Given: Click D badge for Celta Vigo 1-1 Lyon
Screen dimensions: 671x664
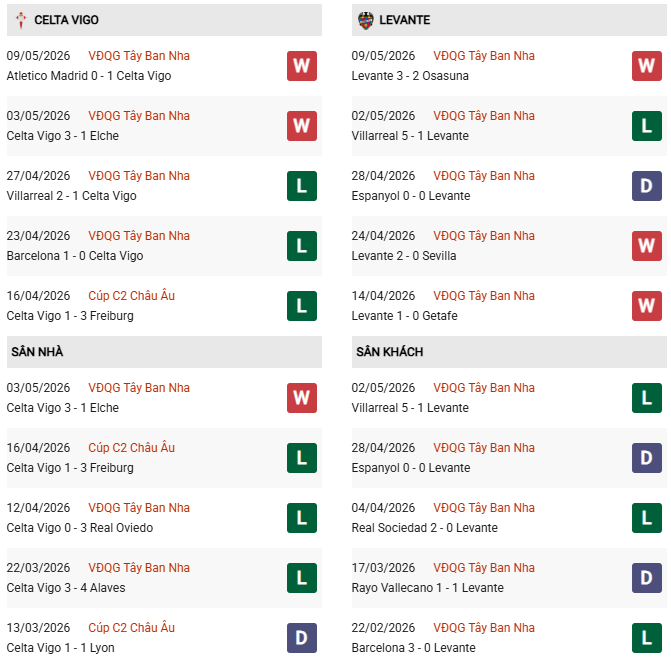Looking at the screenshot, I should point(302,638).
